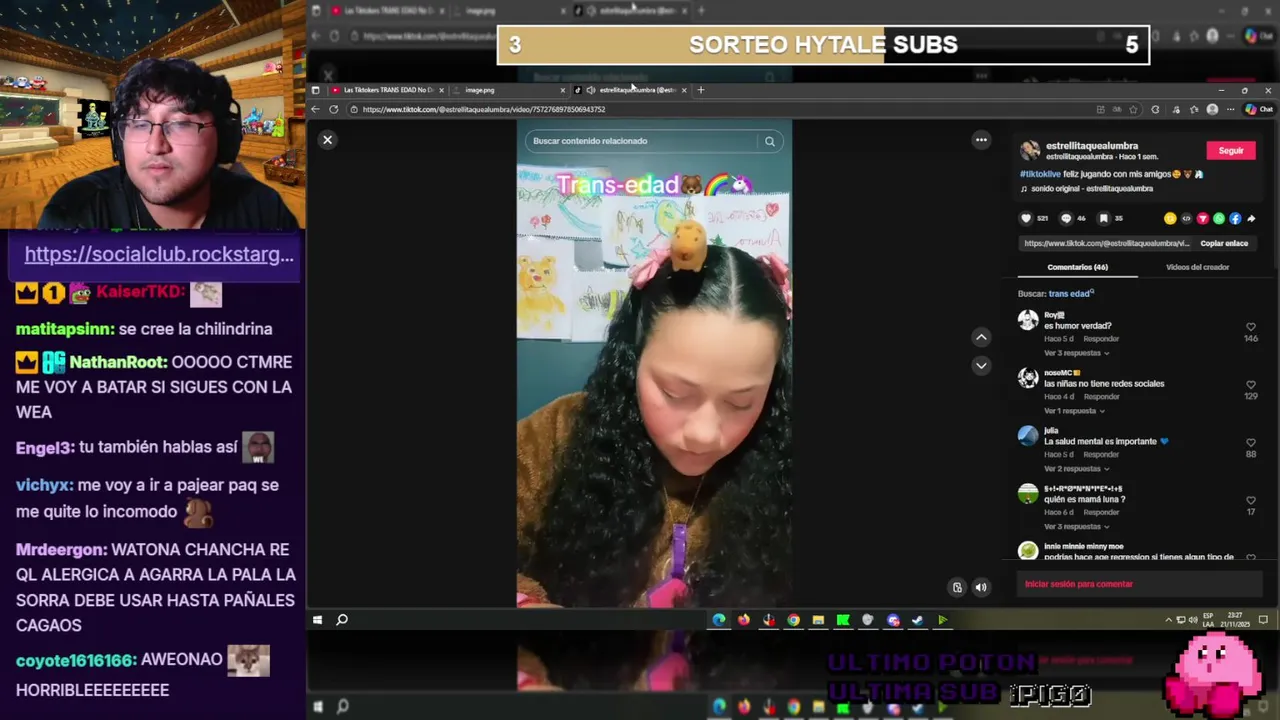
Task: Click noseMC commenter avatar
Action: pyautogui.click(x=1028, y=378)
